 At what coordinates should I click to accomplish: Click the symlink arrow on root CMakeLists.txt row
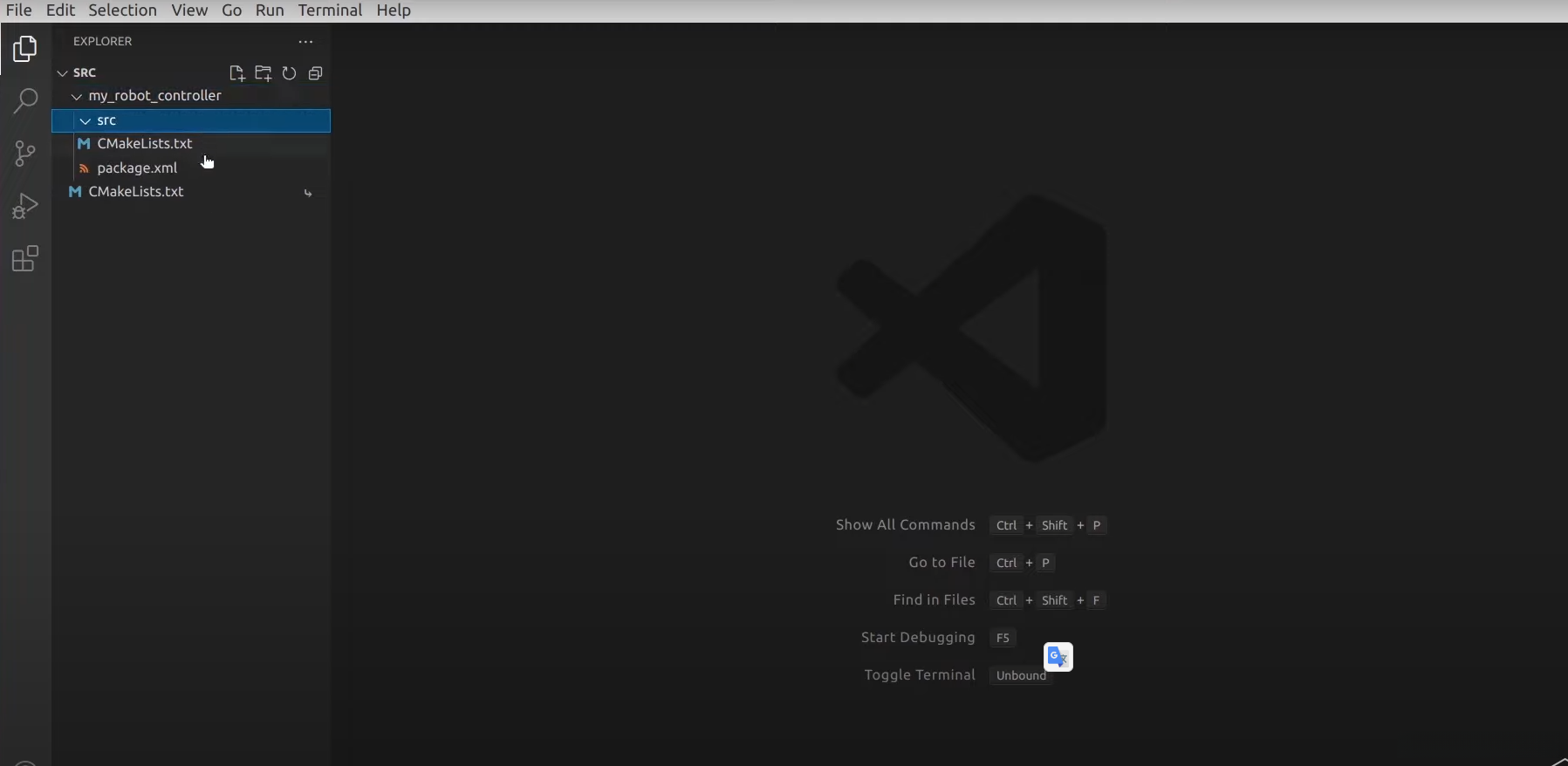click(x=308, y=193)
